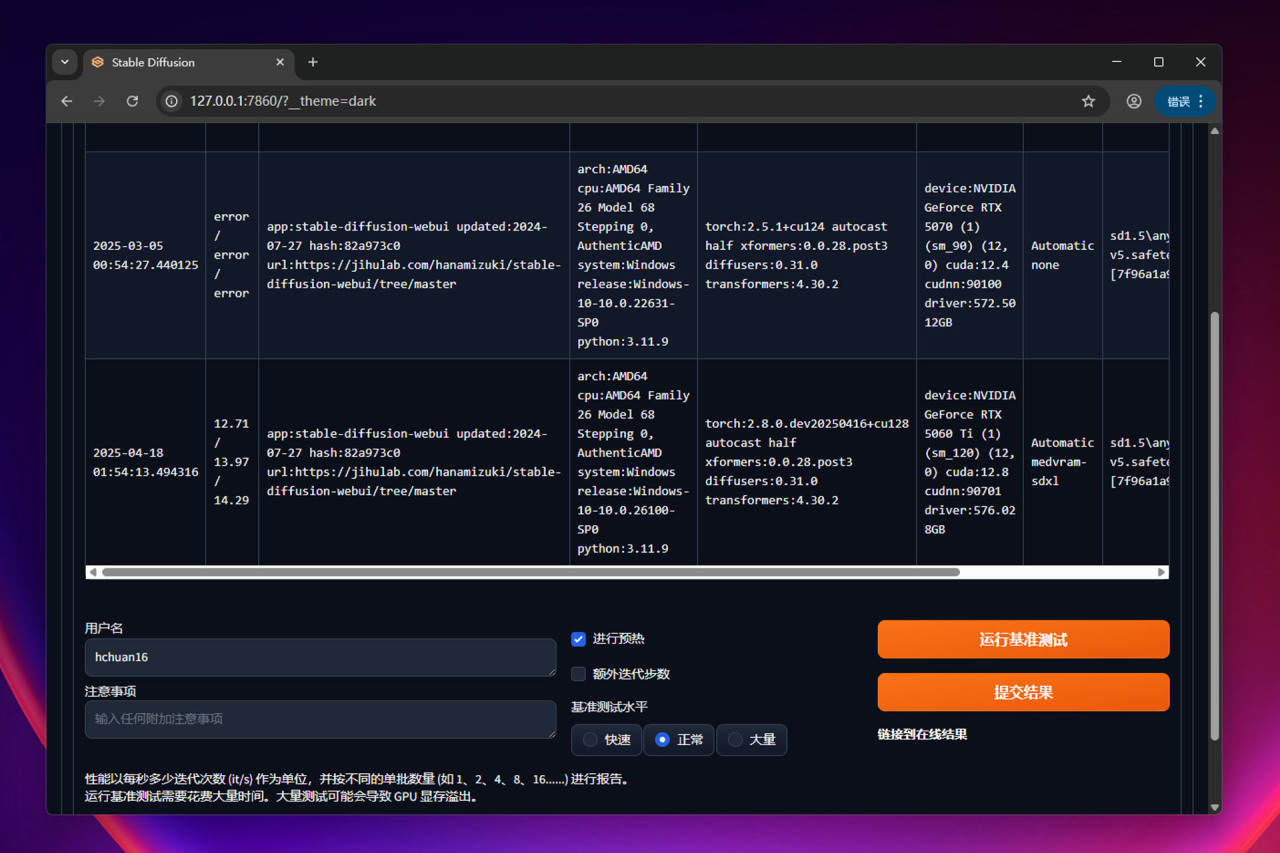Bookmark this page with star icon

tap(1088, 101)
